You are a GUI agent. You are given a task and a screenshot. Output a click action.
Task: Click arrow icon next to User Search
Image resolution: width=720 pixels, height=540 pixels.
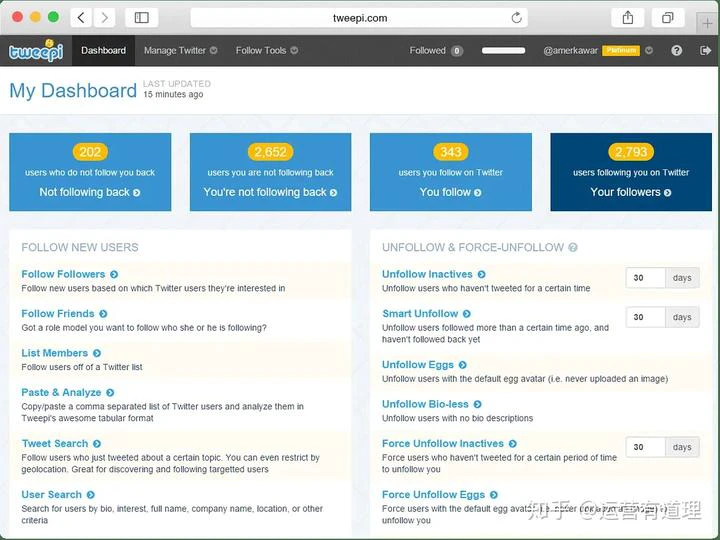click(90, 495)
